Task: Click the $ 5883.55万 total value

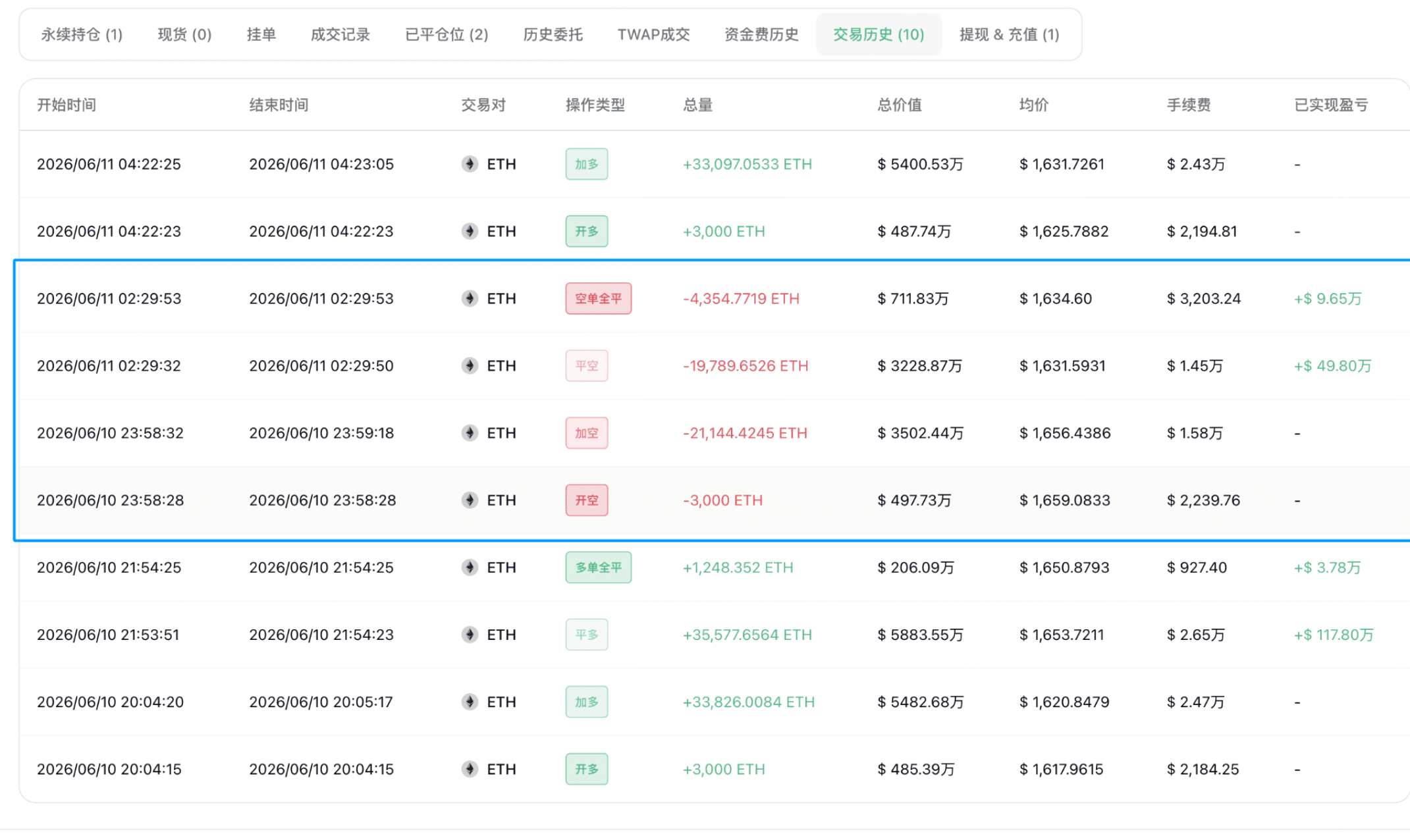Action: coord(920,634)
